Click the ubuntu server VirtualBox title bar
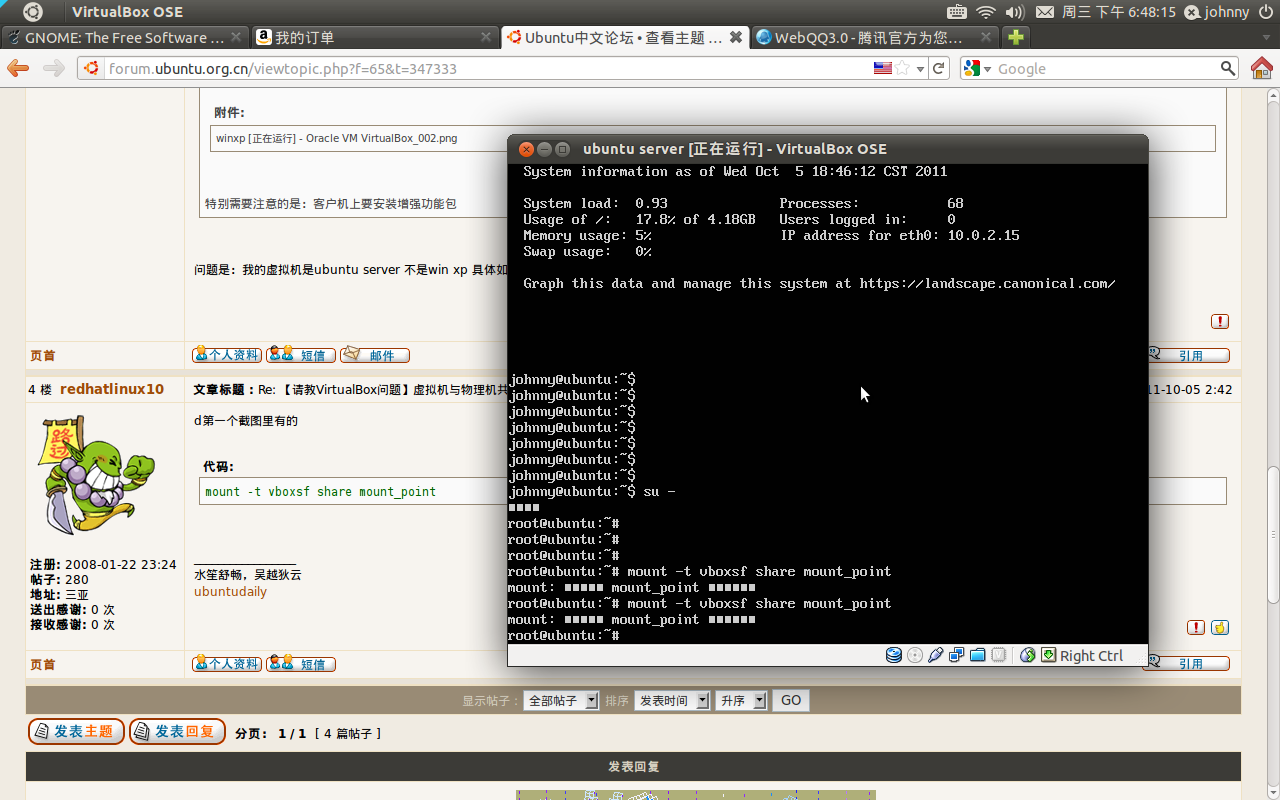The image size is (1280, 800). tap(828, 149)
